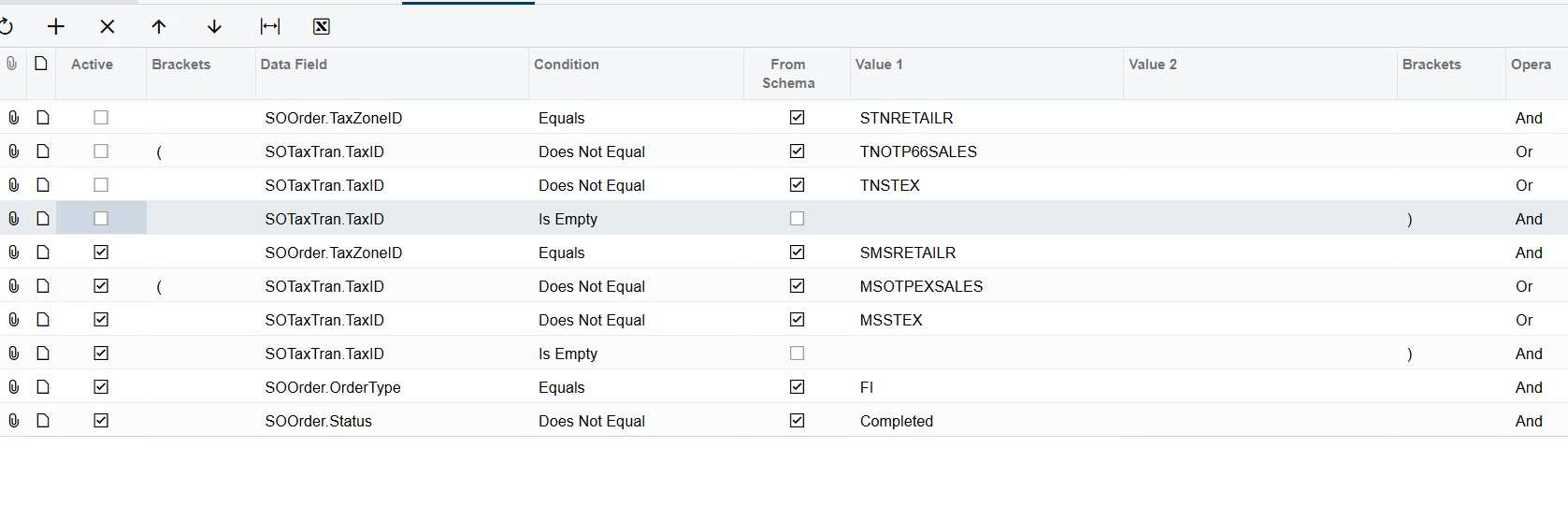Click the Value 2 cell in the SMSRETAILR row
Viewport: 1568px width, 520px height.
click(1260, 253)
